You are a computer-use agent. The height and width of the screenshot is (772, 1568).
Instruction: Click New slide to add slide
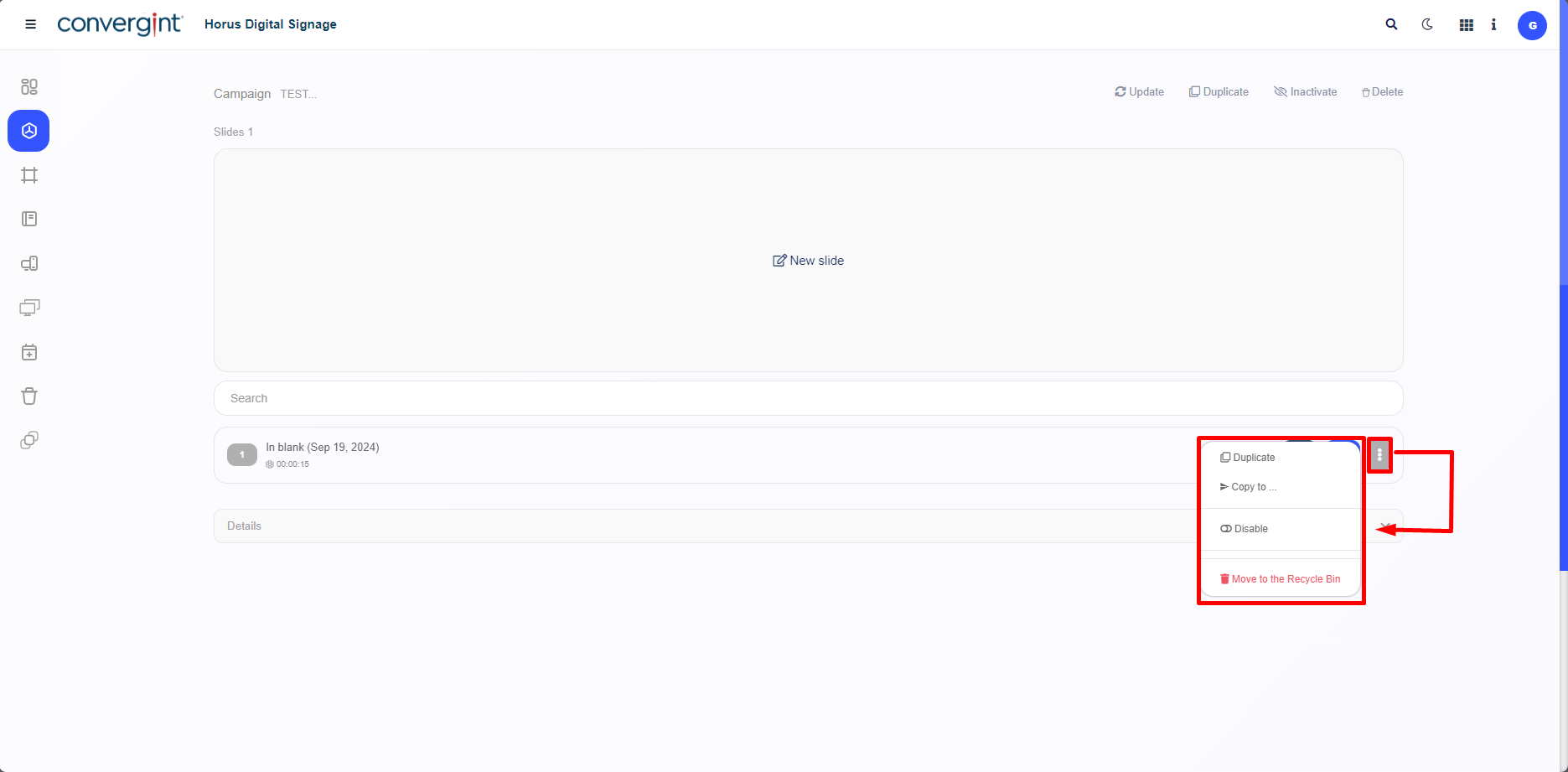tap(808, 261)
